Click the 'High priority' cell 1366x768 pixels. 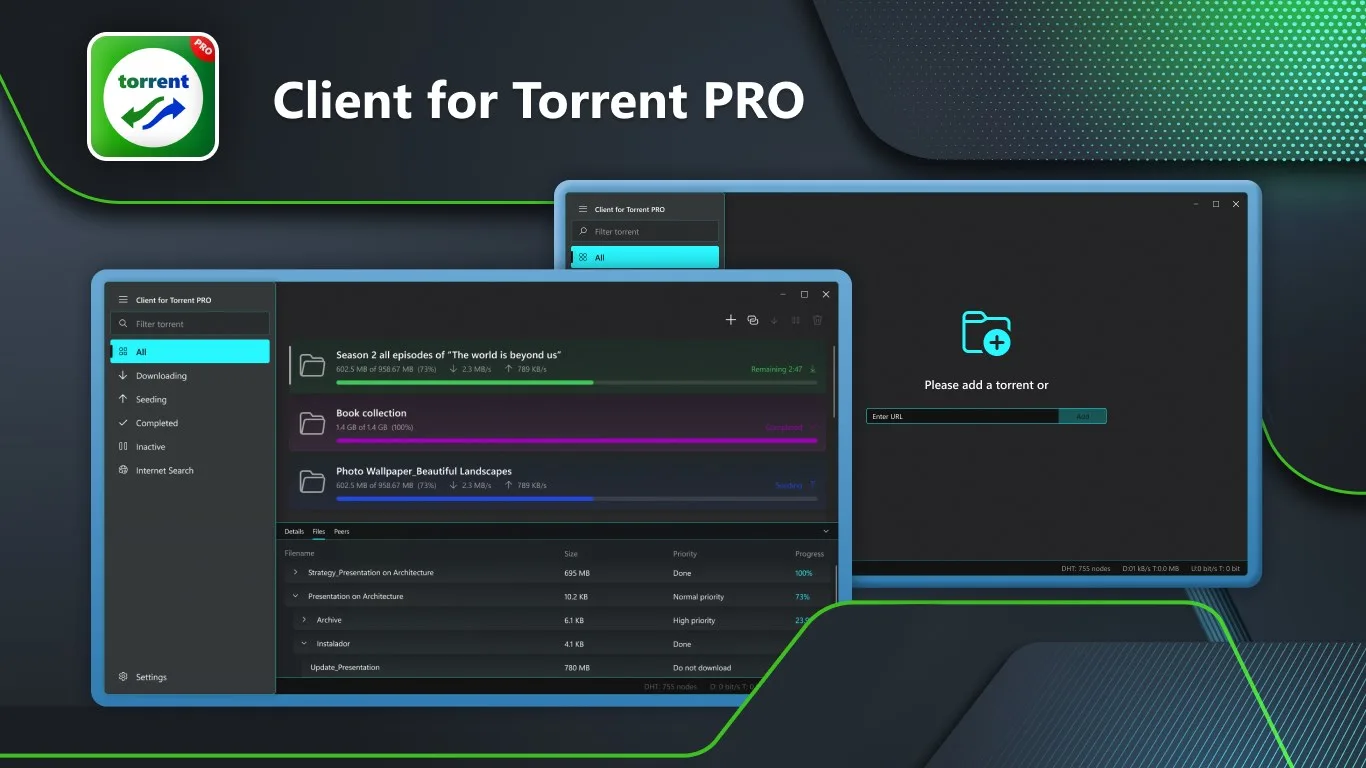(694, 621)
